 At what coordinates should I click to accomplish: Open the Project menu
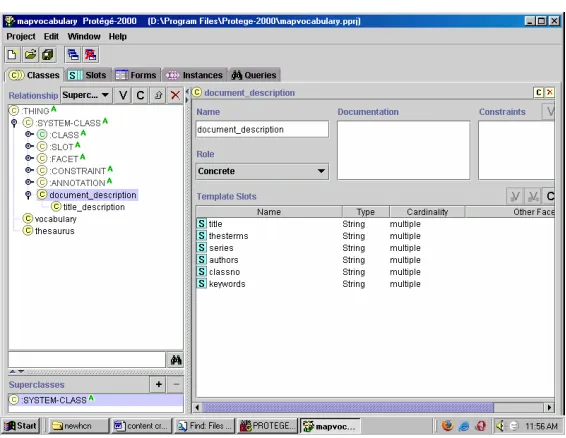21,36
